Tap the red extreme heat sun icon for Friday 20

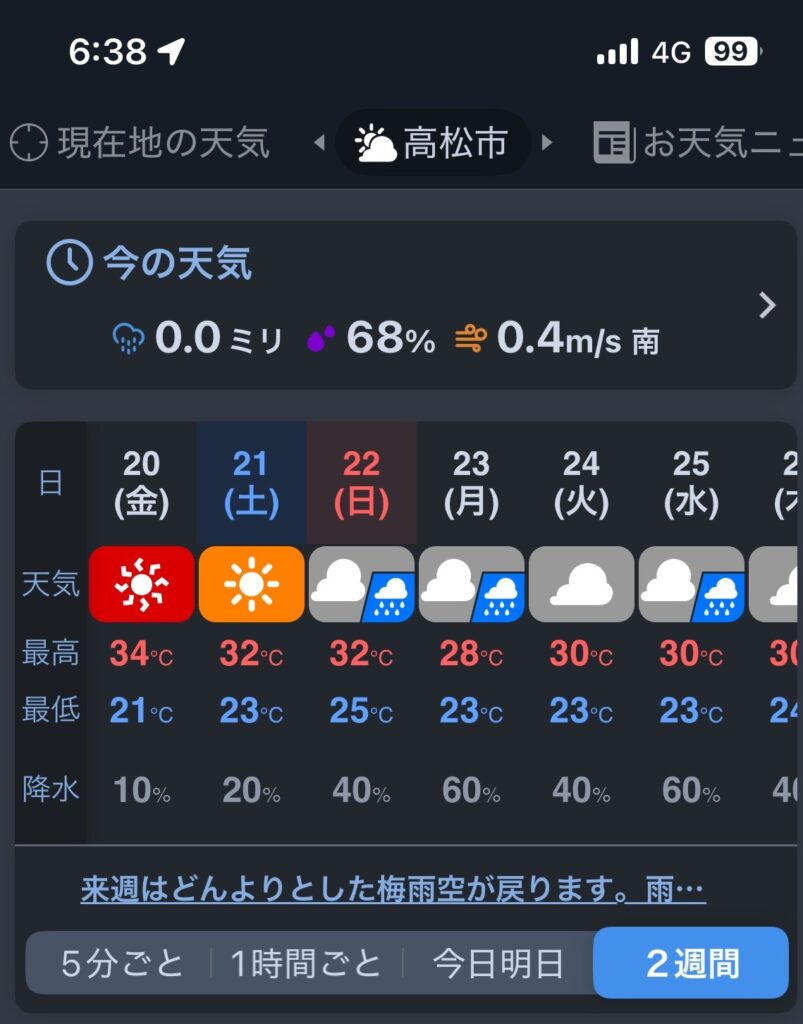pyautogui.click(x=142, y=584)
